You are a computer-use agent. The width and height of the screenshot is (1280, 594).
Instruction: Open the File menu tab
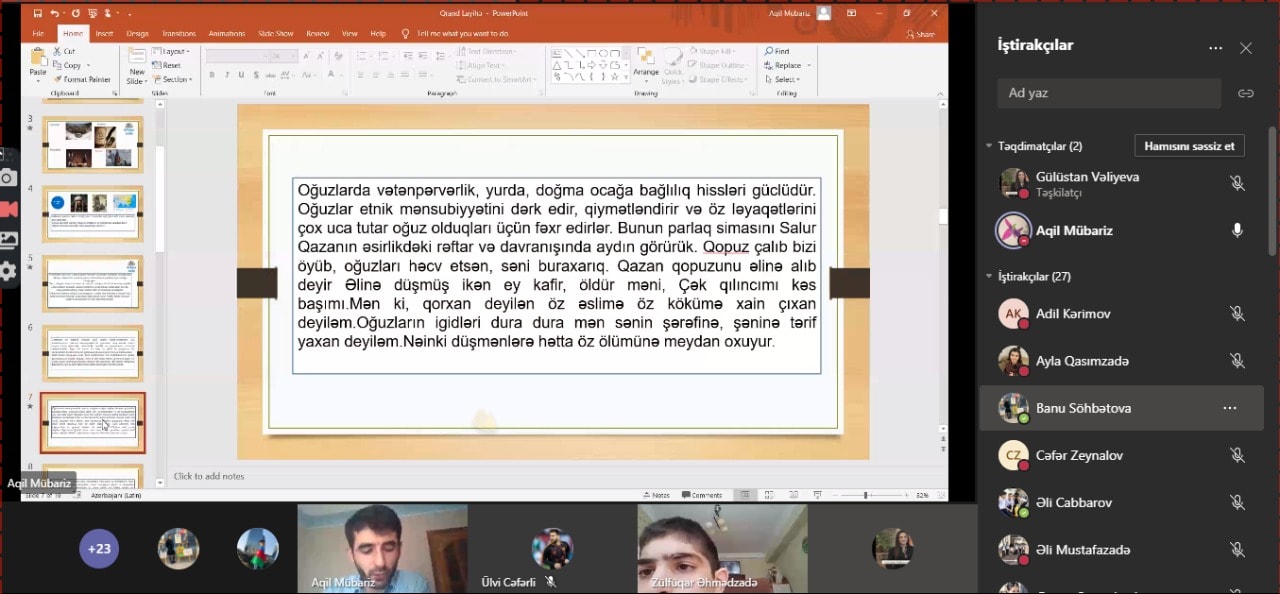pos(38,34)
